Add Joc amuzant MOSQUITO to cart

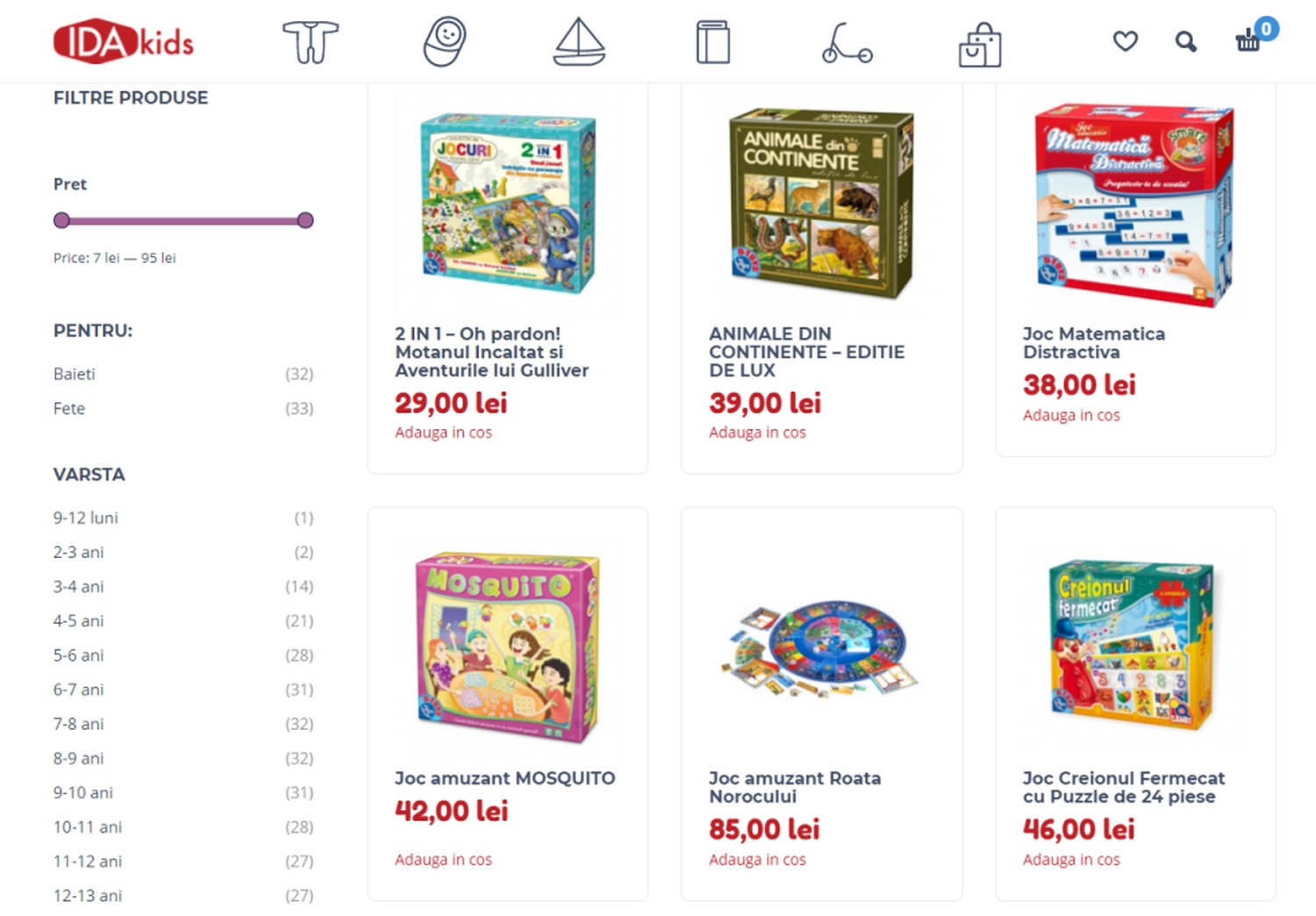pos(443,860)
